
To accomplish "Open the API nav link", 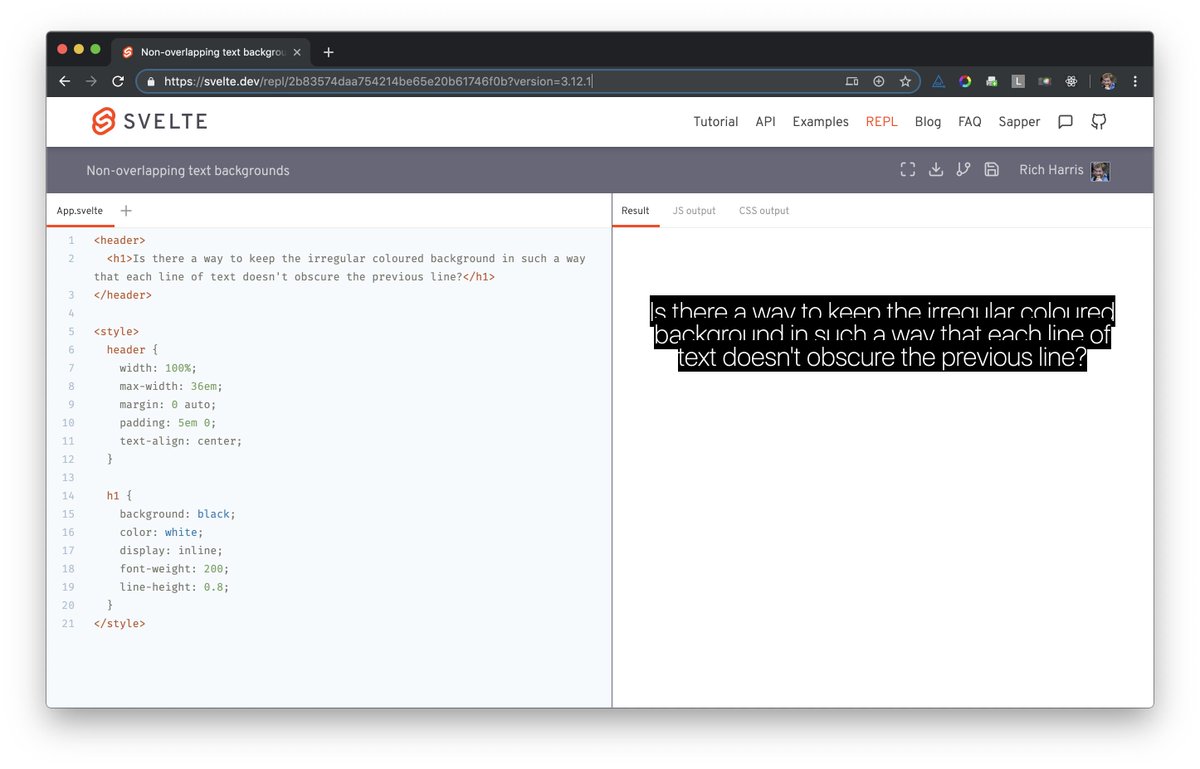I will (x=765, y=122).
